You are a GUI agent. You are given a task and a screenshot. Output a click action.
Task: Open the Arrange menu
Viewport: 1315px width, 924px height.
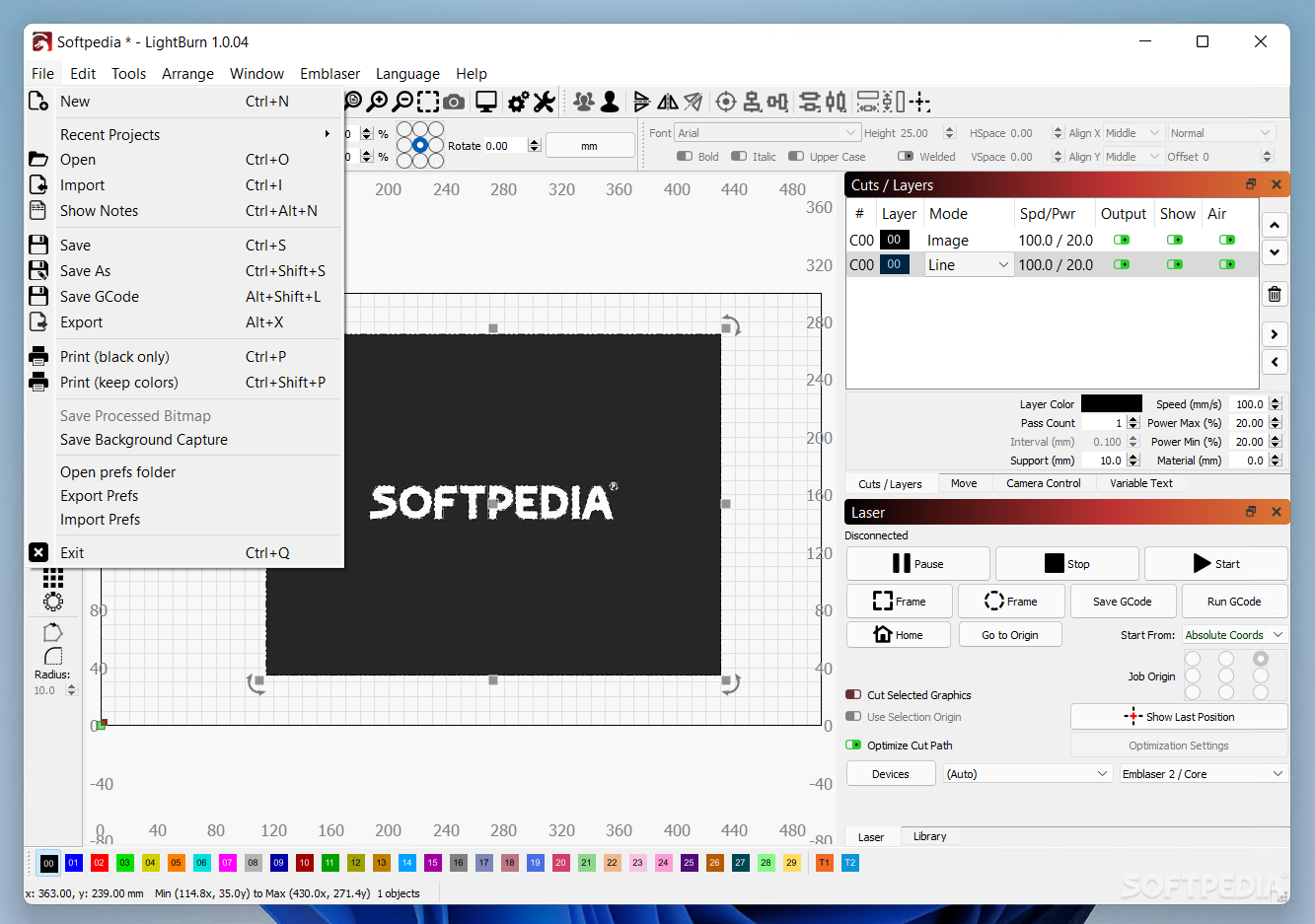point(187,74)
